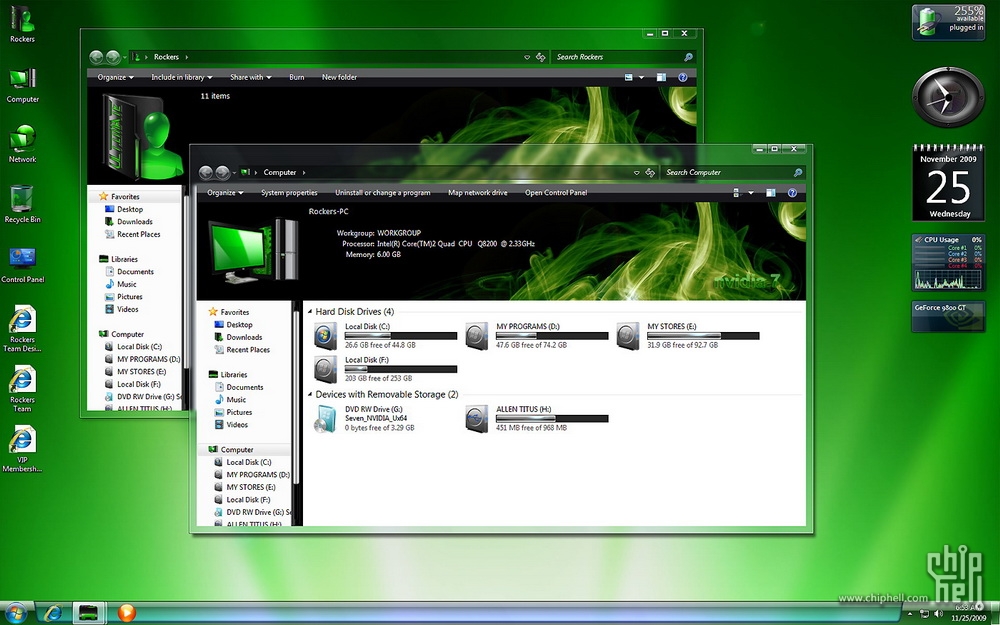Click Open Control Panel in the toolbar

click(x=556, y=193)
